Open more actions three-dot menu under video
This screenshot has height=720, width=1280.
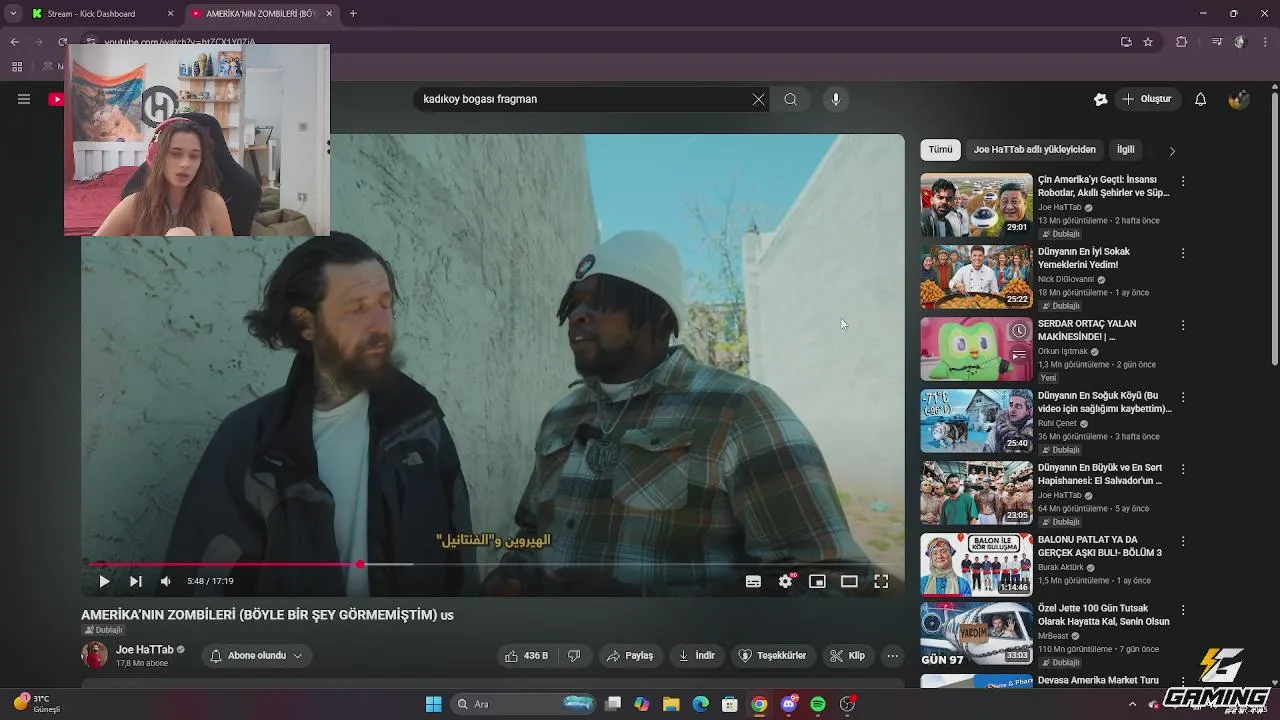point(893,656)
